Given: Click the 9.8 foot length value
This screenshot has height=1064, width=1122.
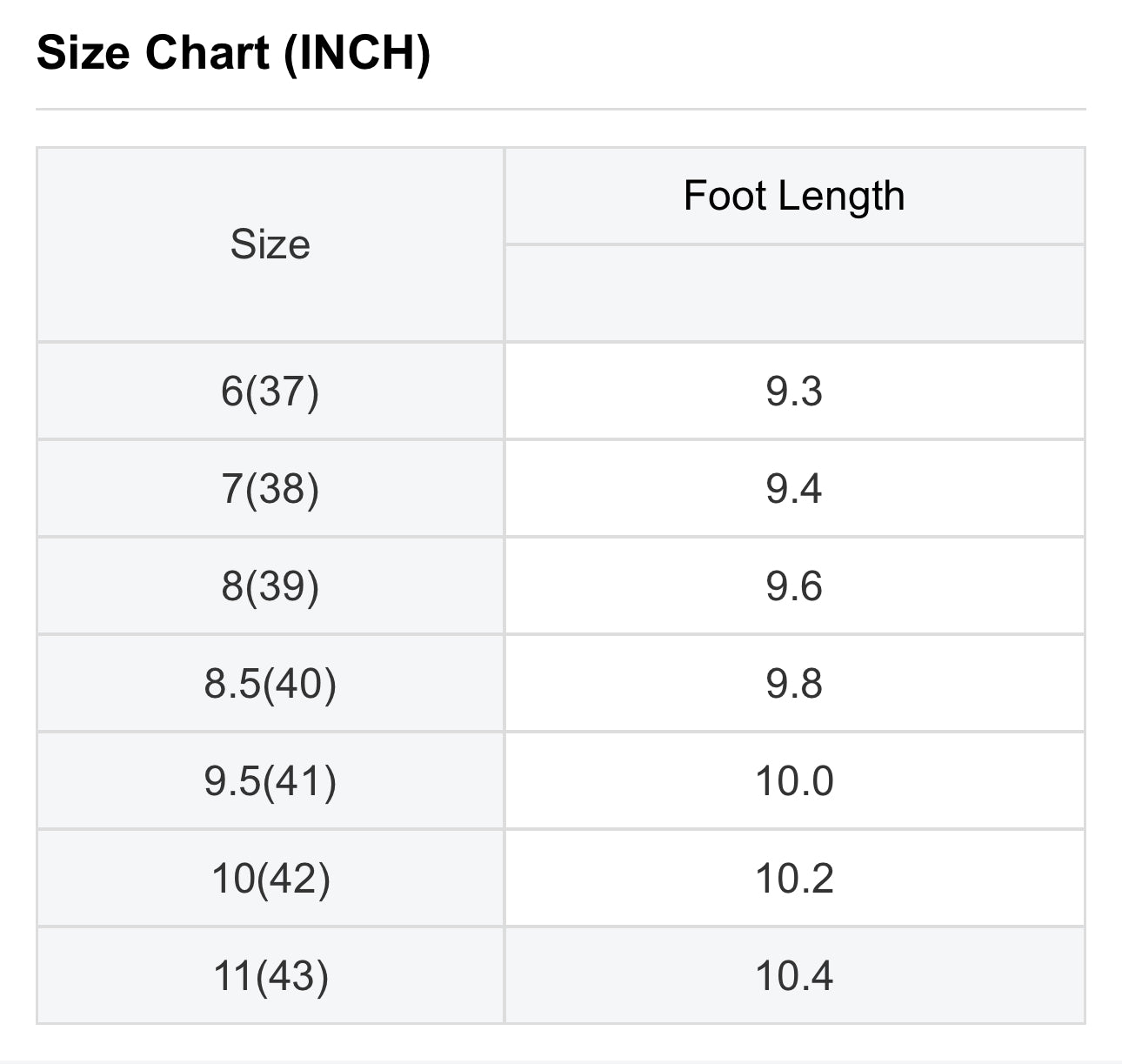Looking at the screenshot, I should tap(794, 683).
